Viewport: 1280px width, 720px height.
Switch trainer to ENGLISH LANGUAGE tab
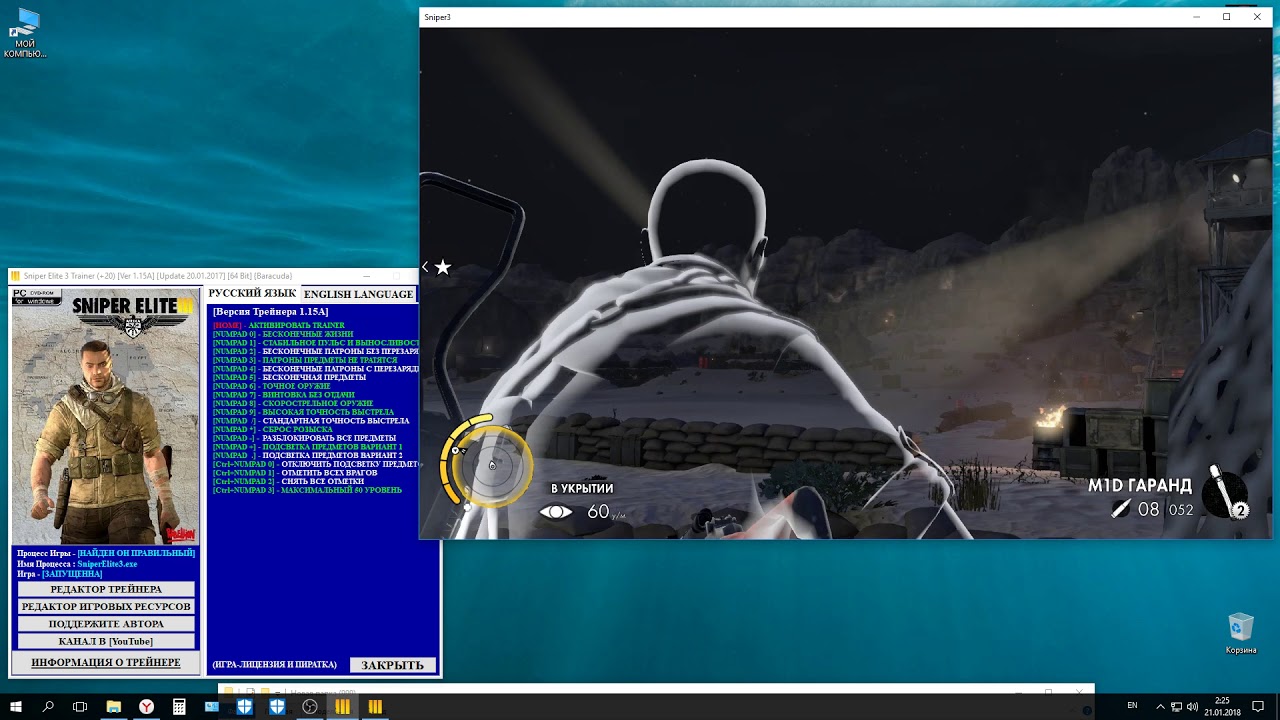pos(358,294)
